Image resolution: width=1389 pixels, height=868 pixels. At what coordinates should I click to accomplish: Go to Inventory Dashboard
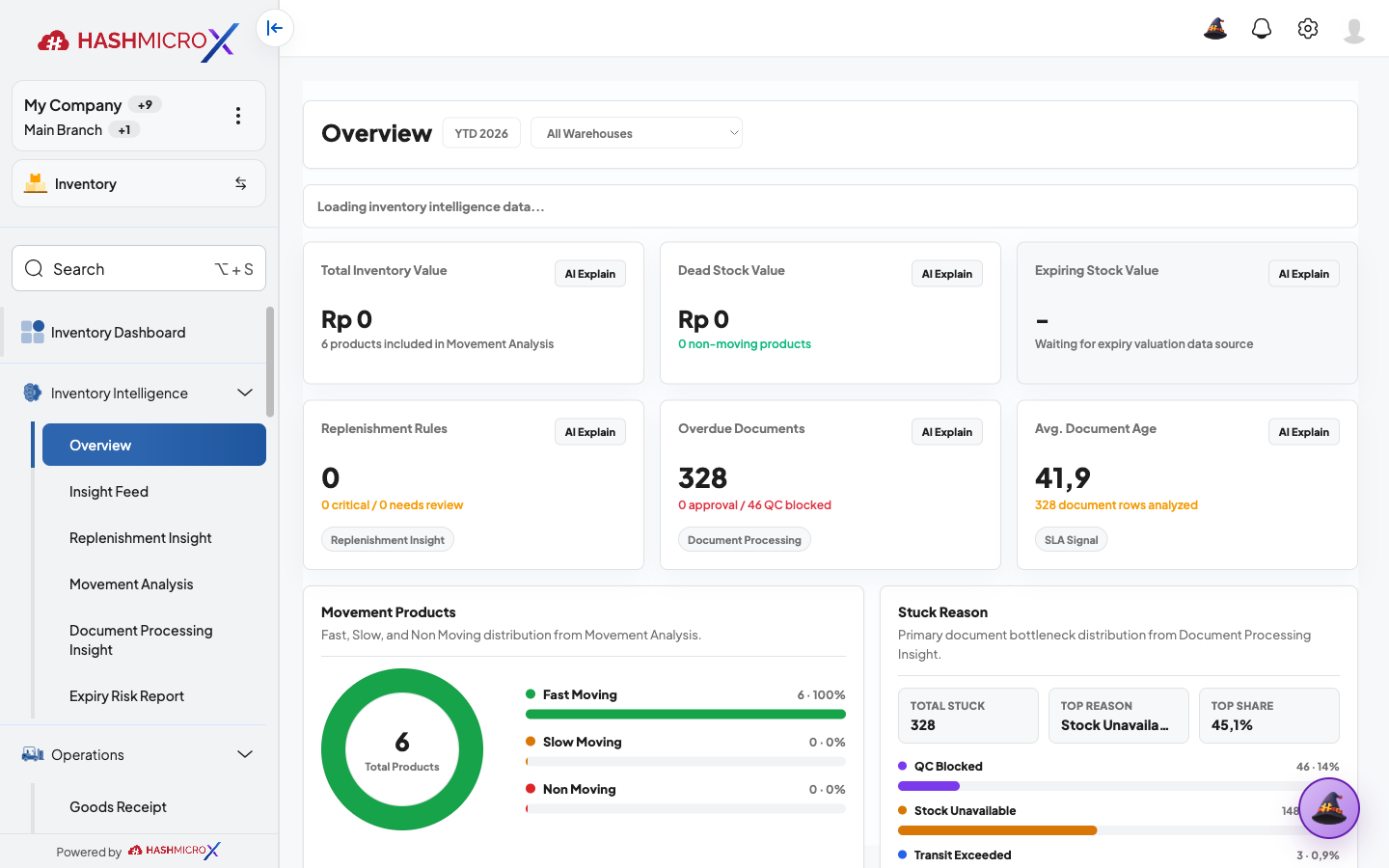[118, 333]
